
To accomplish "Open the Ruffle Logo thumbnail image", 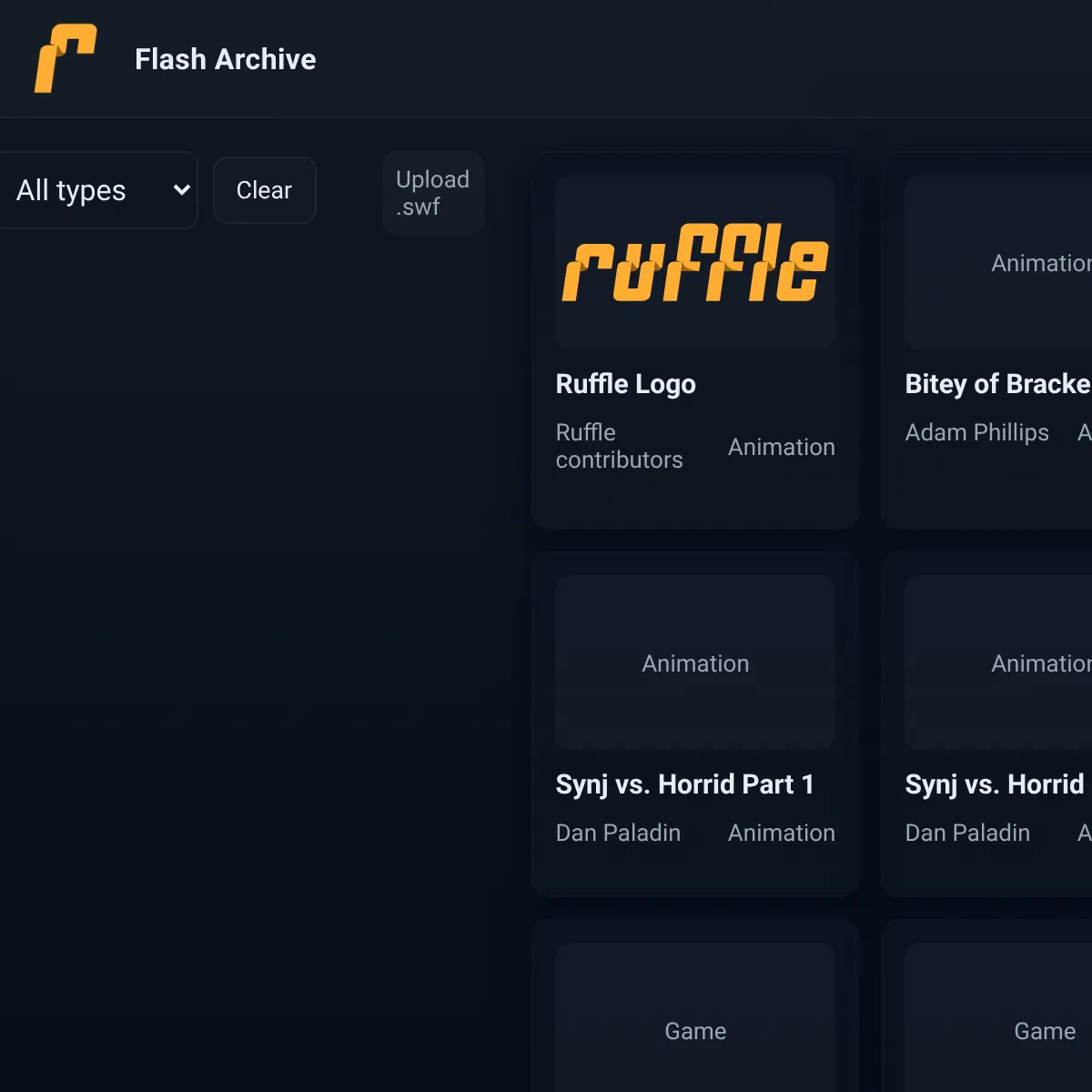I will (695, 262).
